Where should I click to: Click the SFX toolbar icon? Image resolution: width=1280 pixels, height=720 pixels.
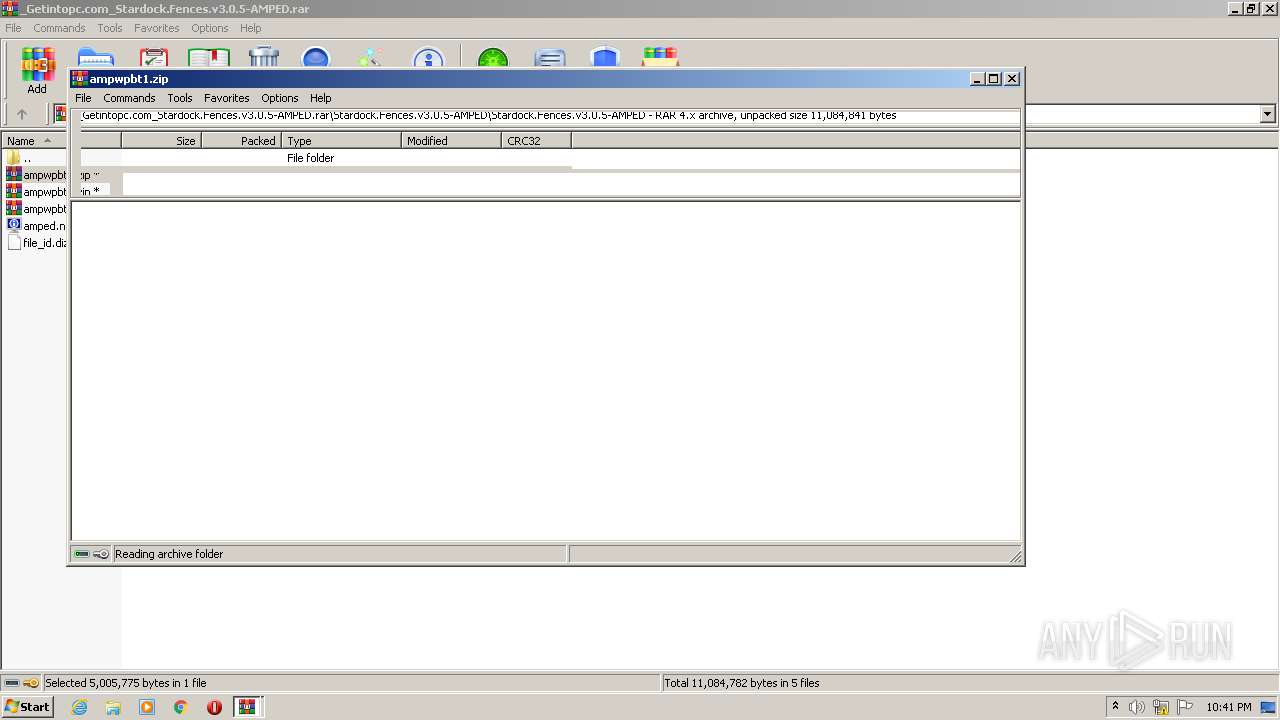(x=661, y=58)
